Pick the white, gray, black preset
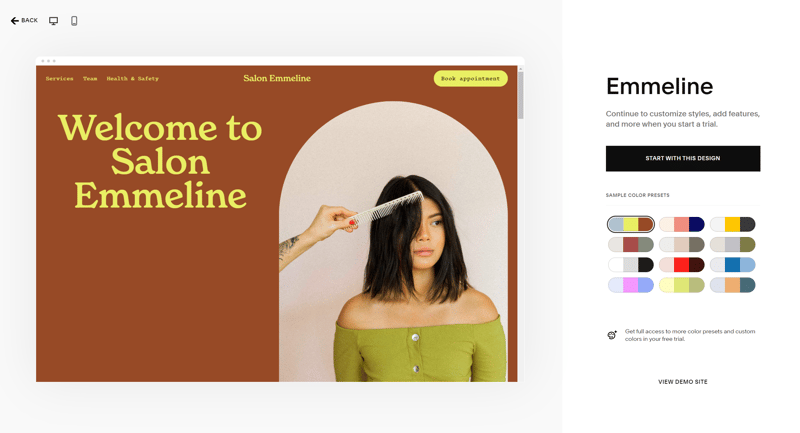This screenshot has height=433, width=800. [631, 265]
